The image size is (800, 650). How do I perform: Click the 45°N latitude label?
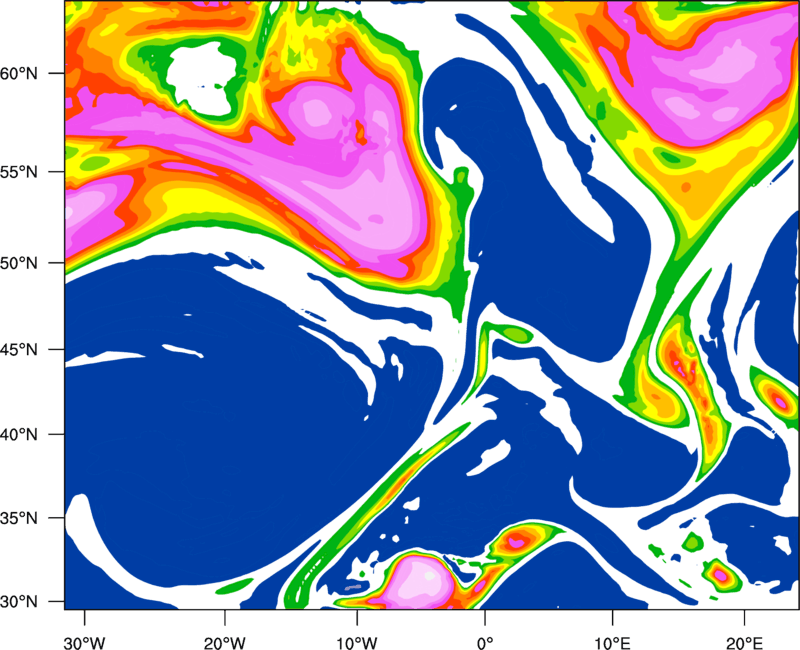(x=19, y=350)
